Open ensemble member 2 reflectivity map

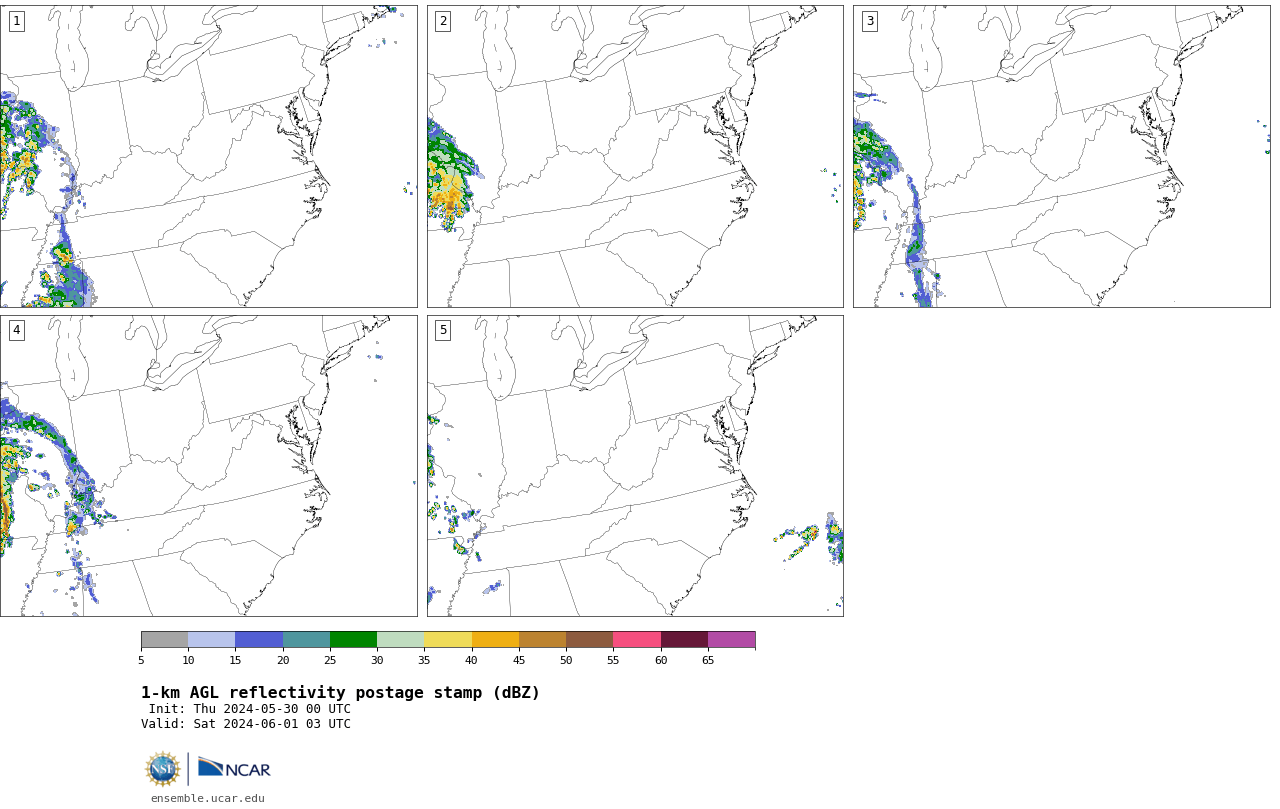(635, 156)
